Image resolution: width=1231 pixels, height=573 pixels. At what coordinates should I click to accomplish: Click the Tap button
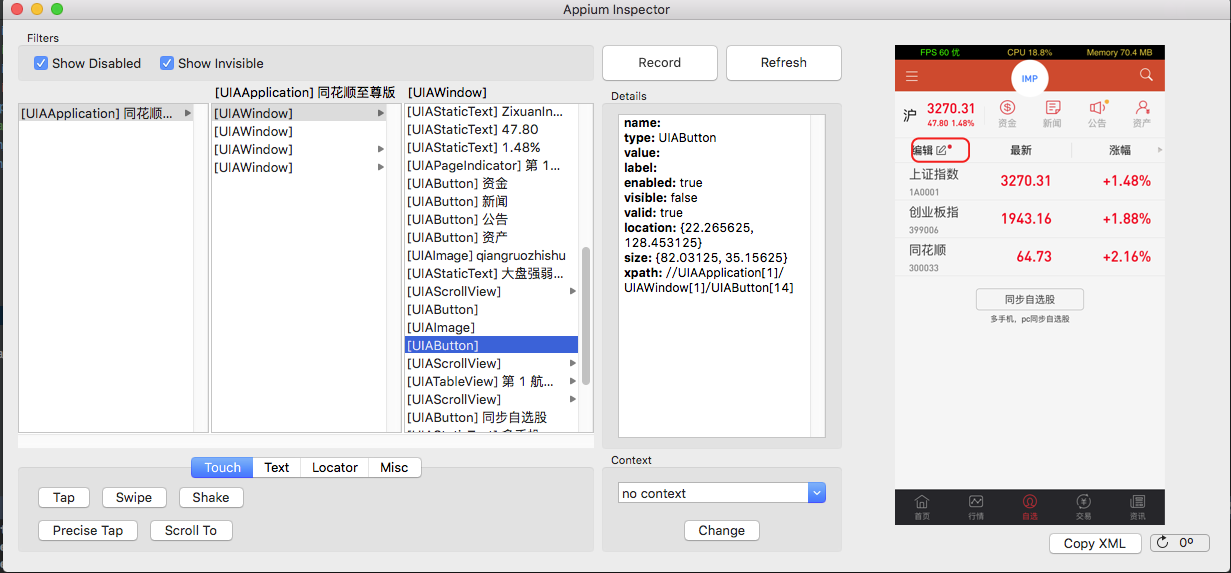64,497
